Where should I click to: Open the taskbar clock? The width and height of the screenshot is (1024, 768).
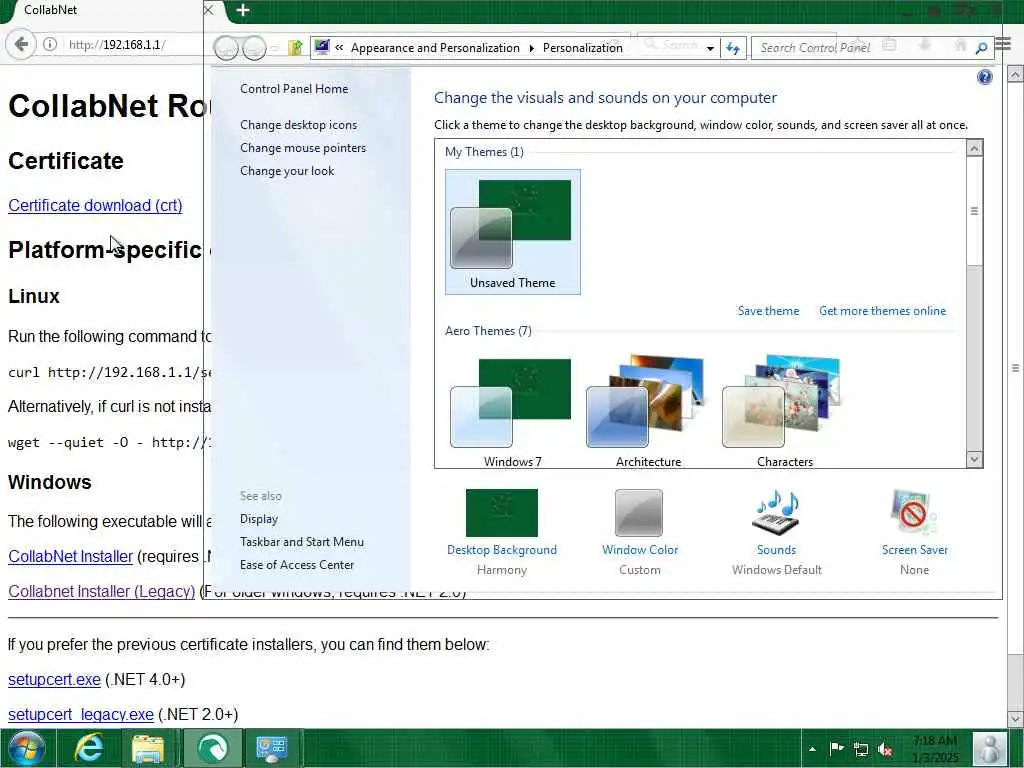(x=936, y=749)
